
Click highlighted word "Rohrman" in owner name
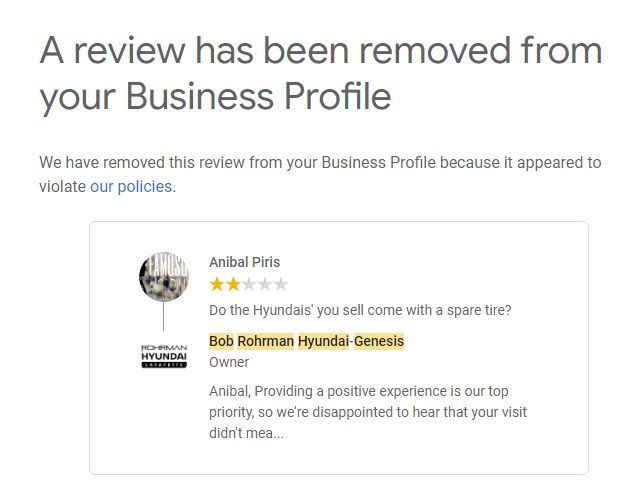(265, 341)
